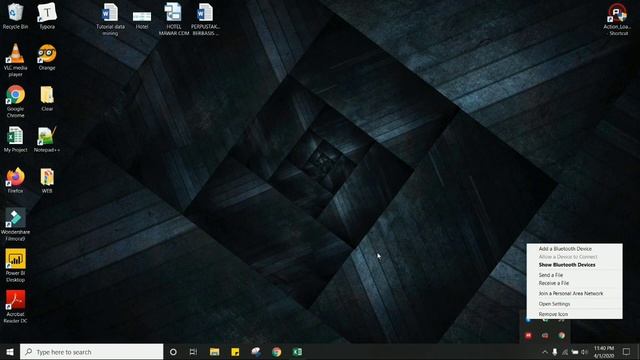Select the WEB folder icon
The image size is (640, 360).
tap(47, 180)
